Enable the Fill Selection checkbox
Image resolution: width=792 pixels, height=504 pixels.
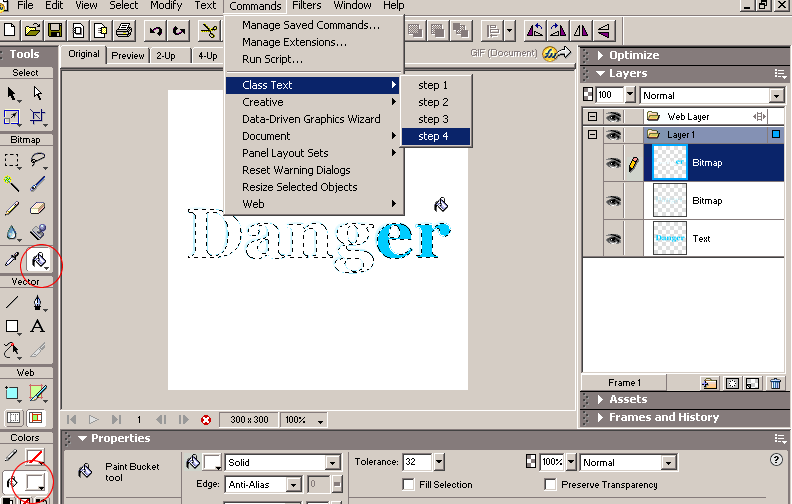point(409,484)
